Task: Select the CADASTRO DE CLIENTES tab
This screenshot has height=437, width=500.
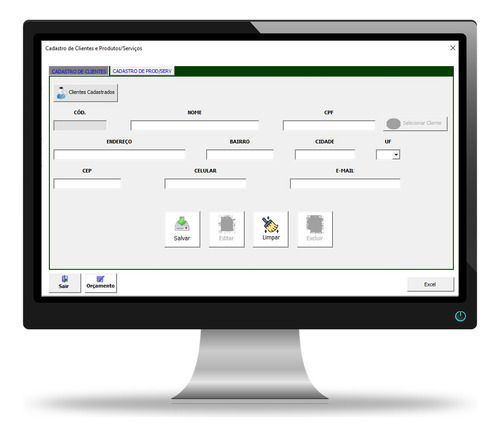Action: click(x=79, y=71)
